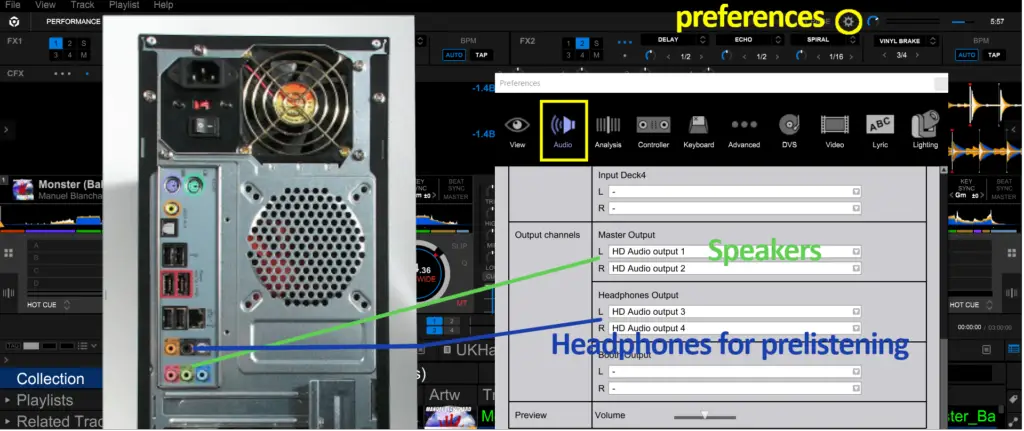
Task: Open the File menu
Action: [12, 5]
